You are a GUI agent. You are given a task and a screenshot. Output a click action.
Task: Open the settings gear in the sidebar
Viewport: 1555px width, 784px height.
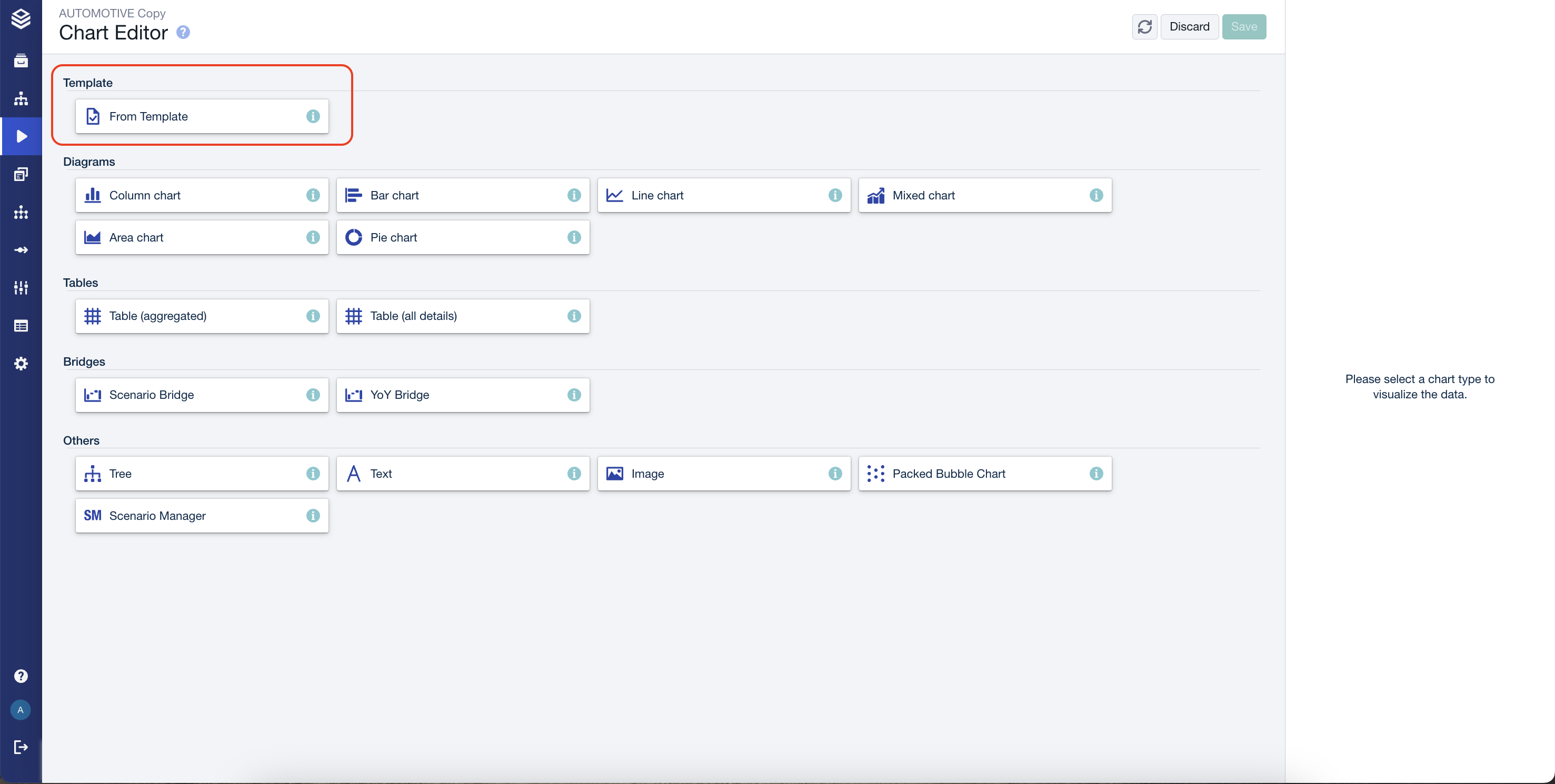[21, 364]
